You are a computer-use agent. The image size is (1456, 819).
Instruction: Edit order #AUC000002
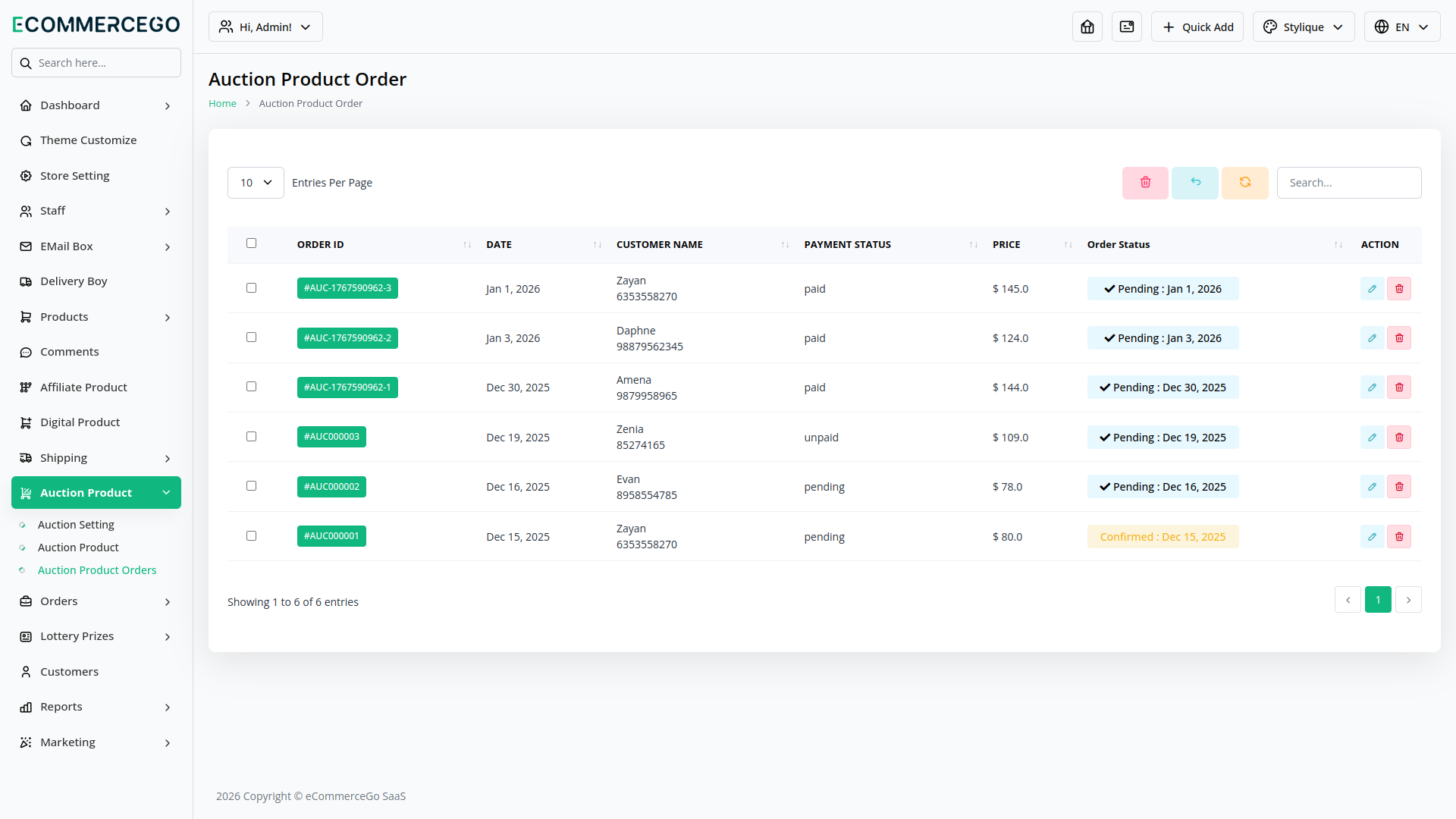(1372, 487)
